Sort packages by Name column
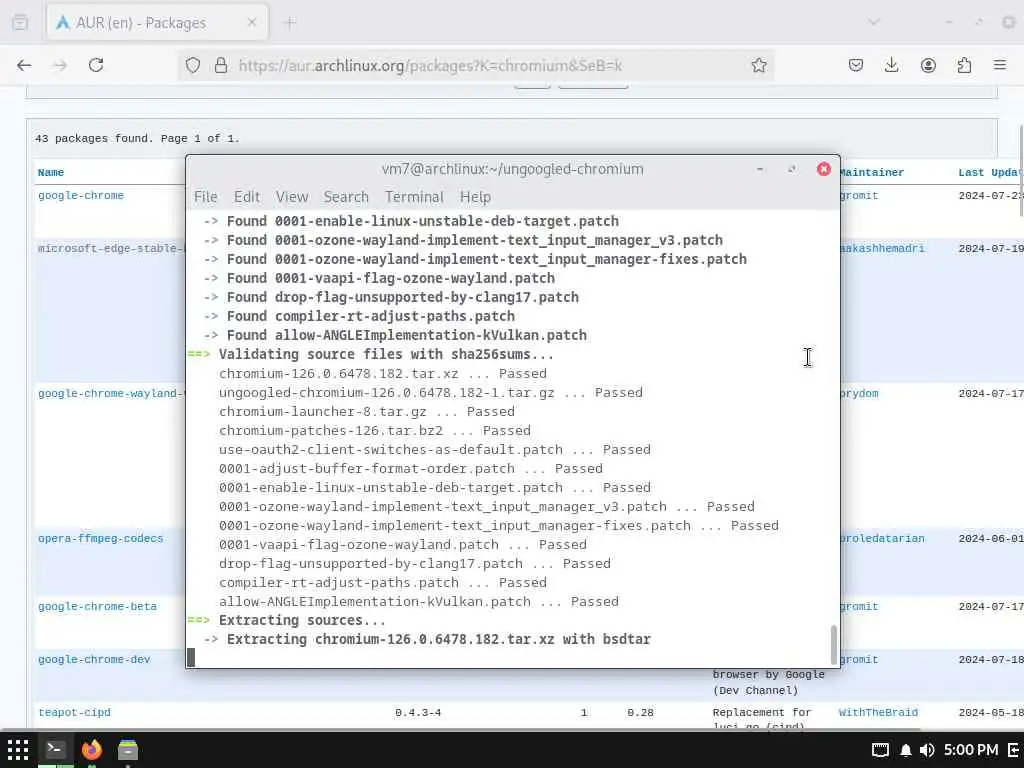This screenshot has height=768, width=1024. (x=51, y=172)
